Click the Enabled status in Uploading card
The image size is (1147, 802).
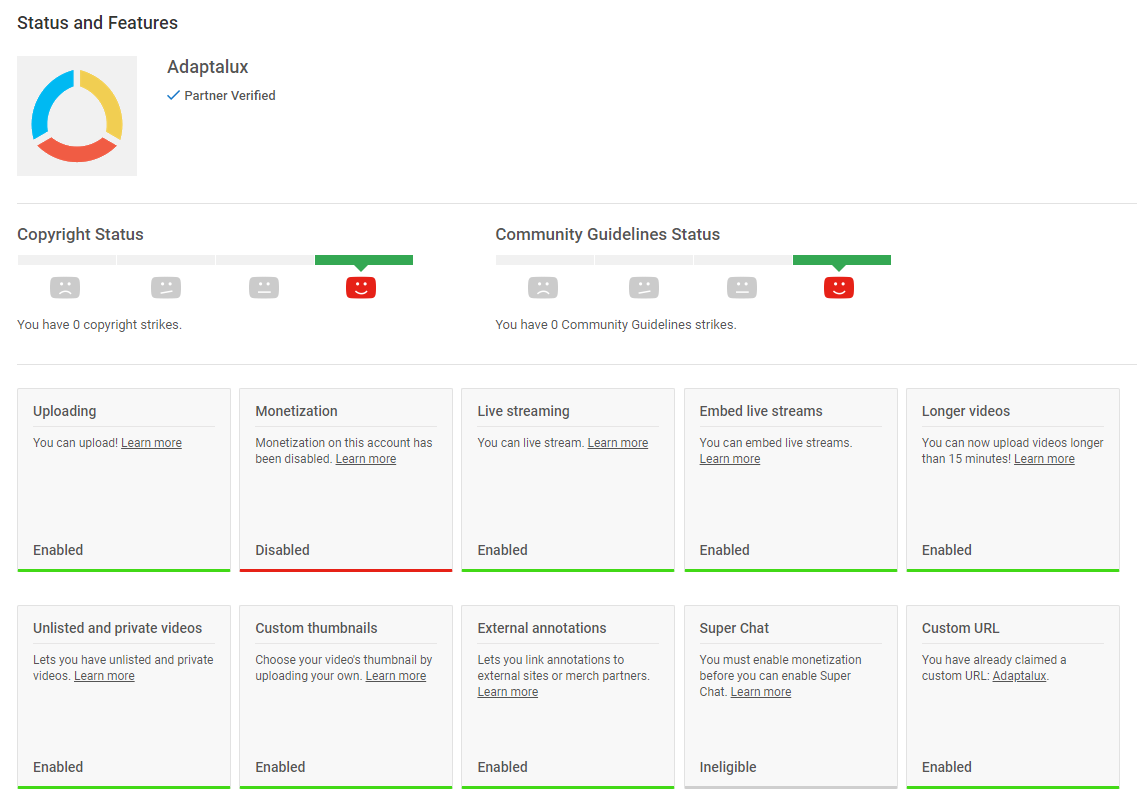[x=58, y=550]
